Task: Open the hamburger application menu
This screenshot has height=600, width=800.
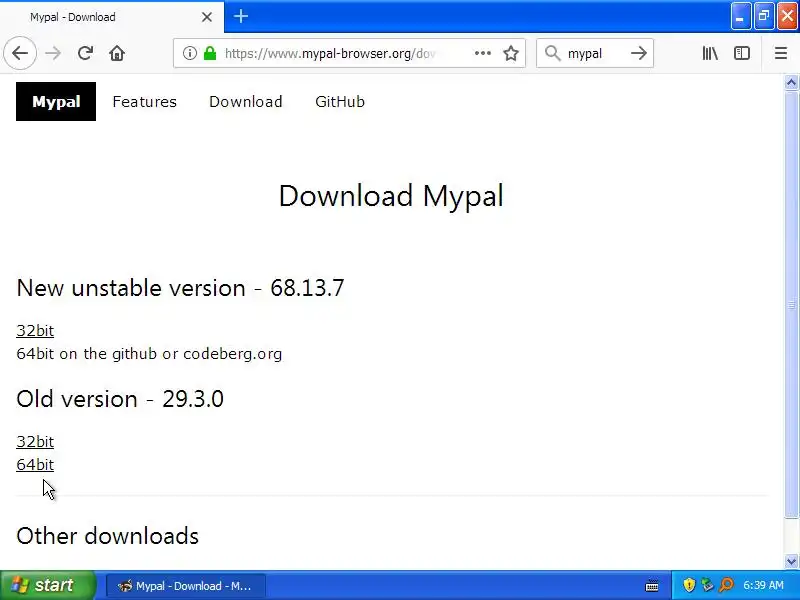Action: coord(781,53)
